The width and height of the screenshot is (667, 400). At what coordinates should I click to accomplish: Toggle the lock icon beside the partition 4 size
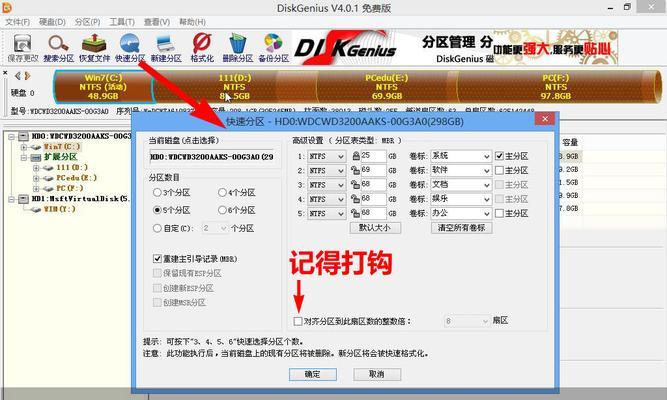[356, 199]
